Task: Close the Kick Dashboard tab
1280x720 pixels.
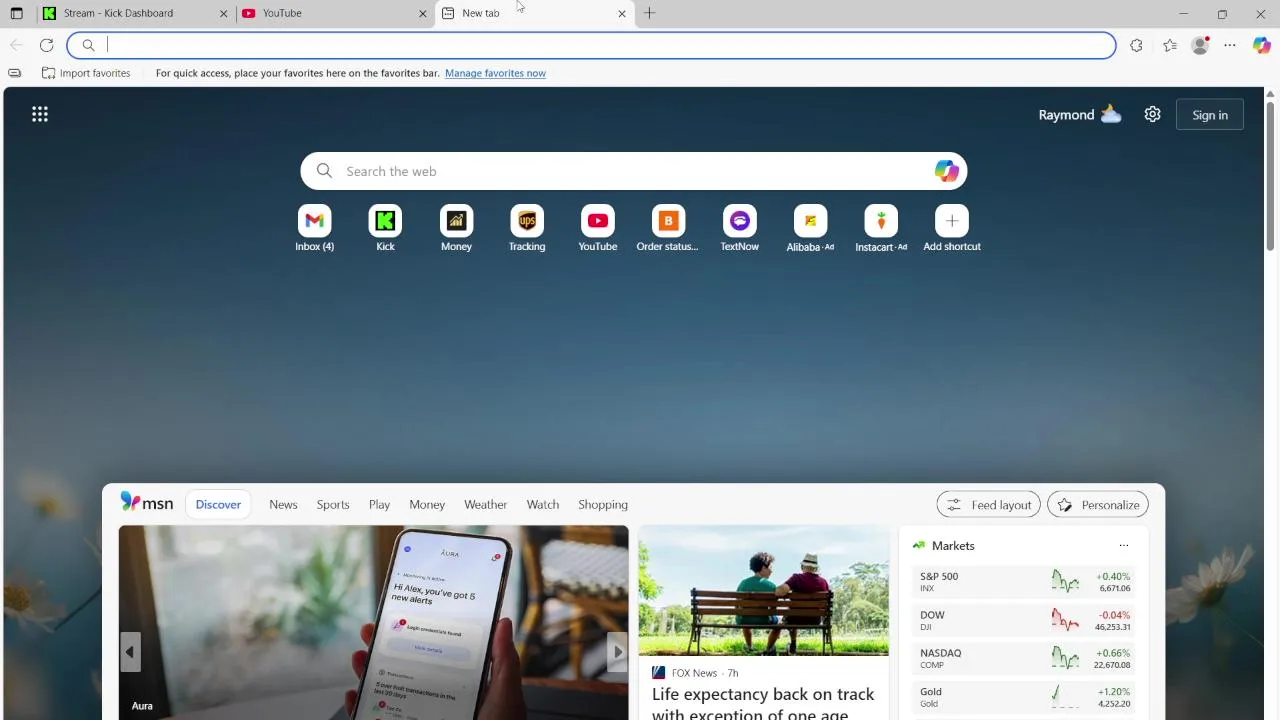Action: 223,13
